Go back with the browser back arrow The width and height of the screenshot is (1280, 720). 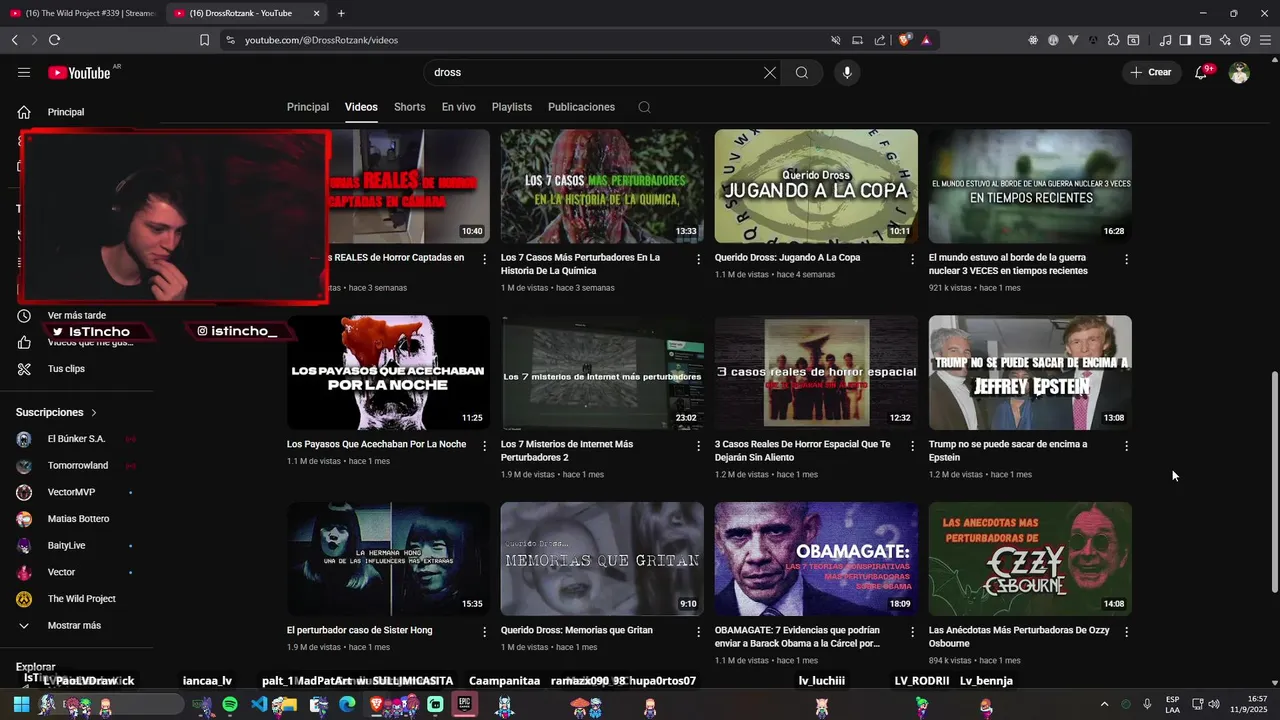(14, 40)
